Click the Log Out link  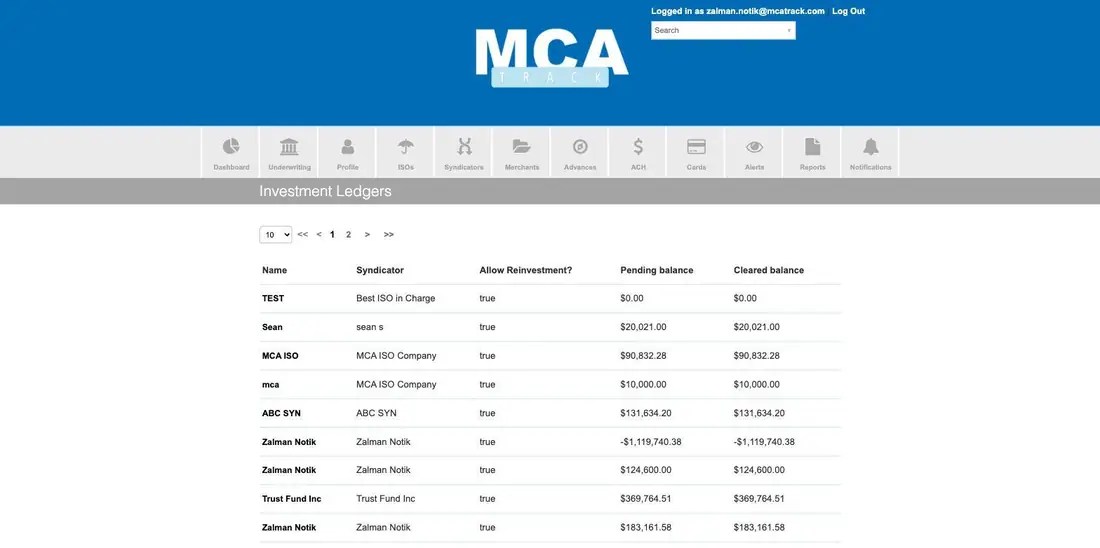tap(848, 11)
